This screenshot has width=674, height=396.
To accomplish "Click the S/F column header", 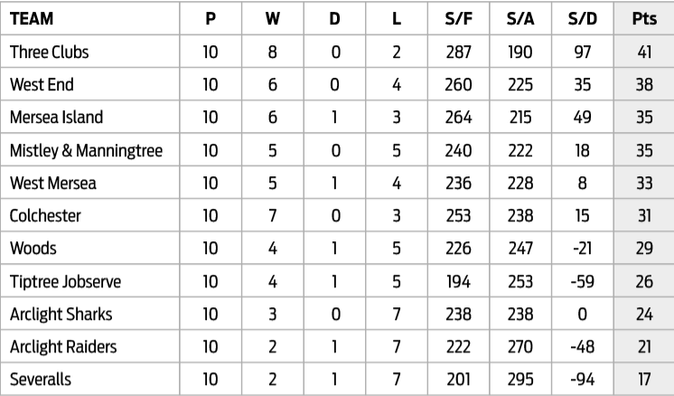I will (459, 19).
